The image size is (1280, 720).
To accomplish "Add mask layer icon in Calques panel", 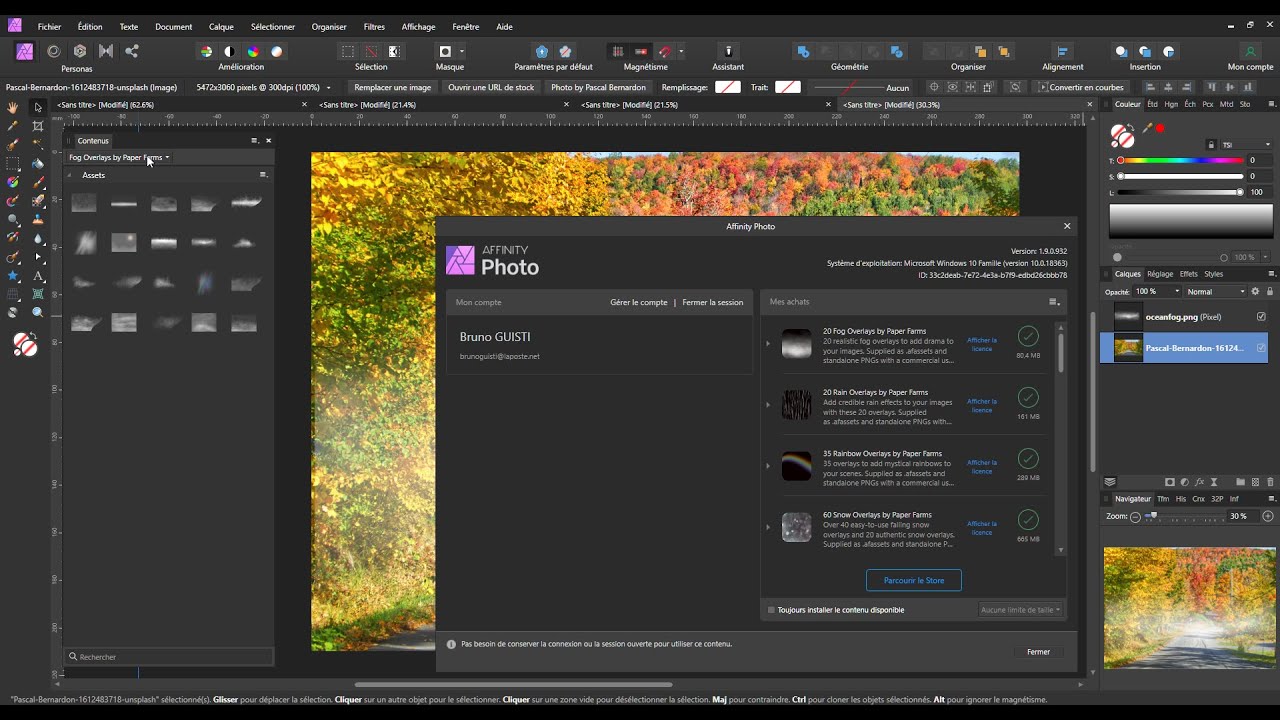I will click(x=1169, y=482).
